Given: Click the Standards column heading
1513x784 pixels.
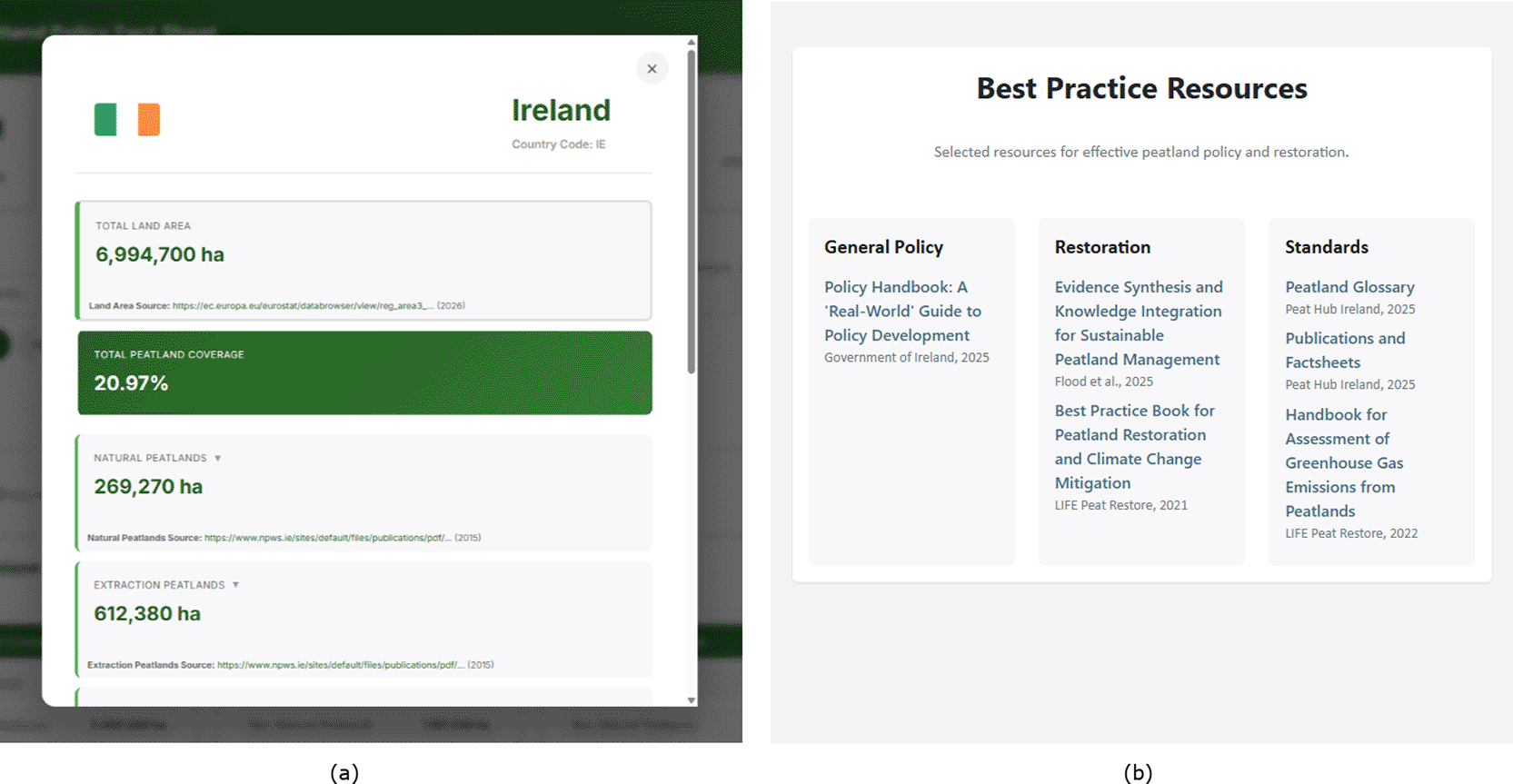Looking at the screenshot, I should [x=1326, y=247].
